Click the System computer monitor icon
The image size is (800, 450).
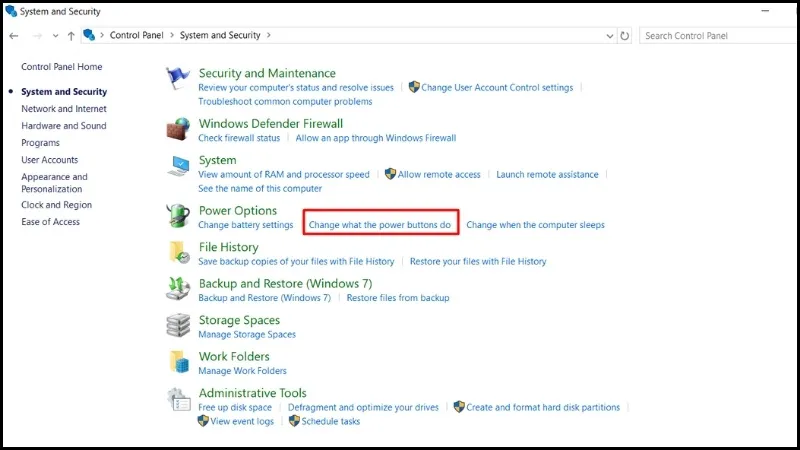179,166
